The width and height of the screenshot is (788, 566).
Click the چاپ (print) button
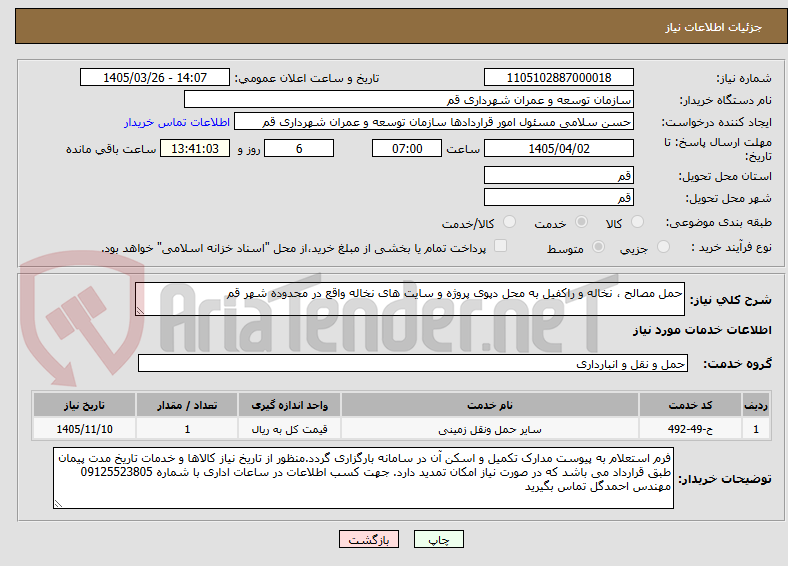[x=438, y=539]
